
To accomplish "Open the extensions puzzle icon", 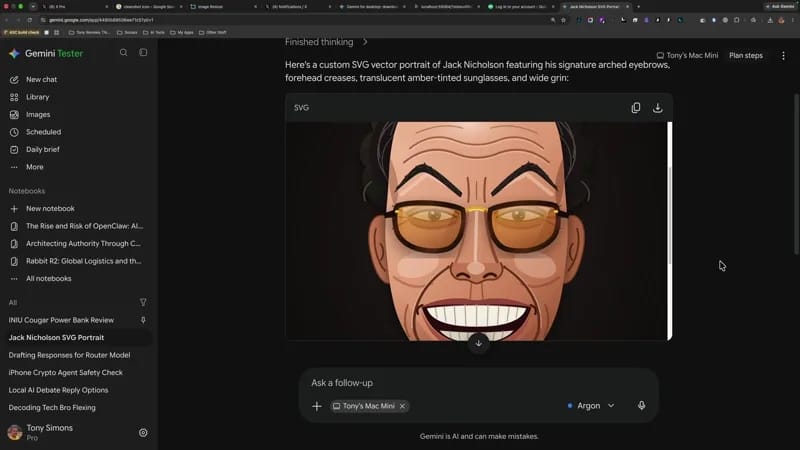I will point(737,20).
